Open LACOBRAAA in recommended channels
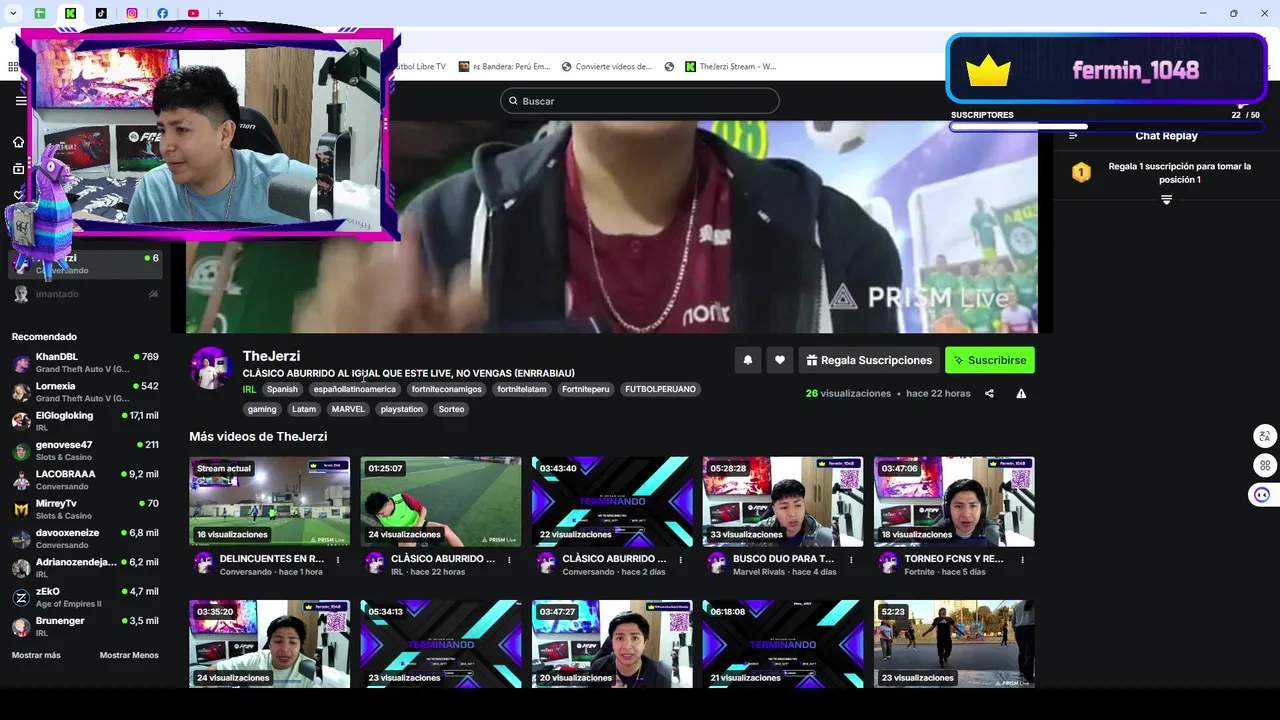This screenshot has height=720, width=1280. [85, 480]
